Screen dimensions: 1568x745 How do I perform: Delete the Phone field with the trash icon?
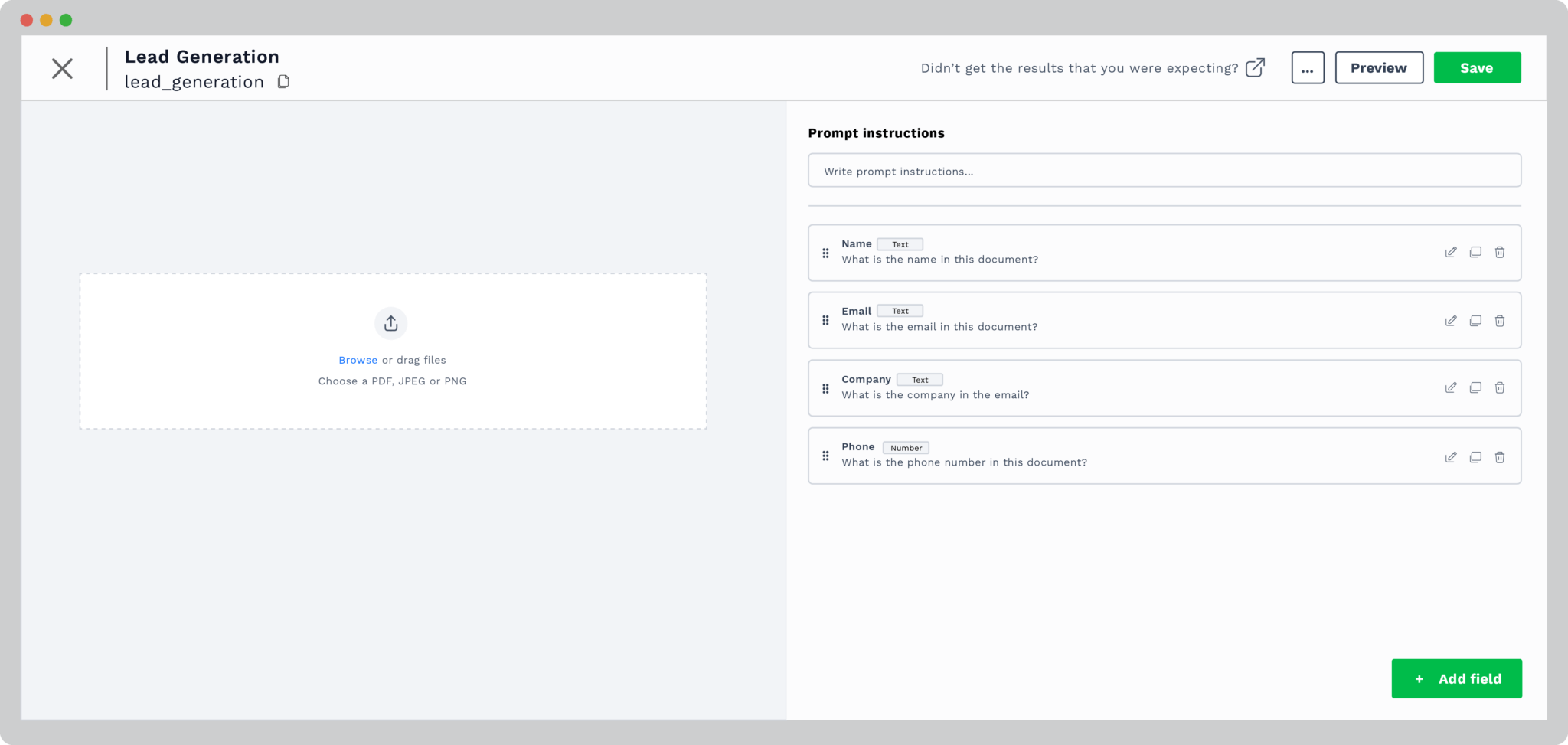point(1500,456)
